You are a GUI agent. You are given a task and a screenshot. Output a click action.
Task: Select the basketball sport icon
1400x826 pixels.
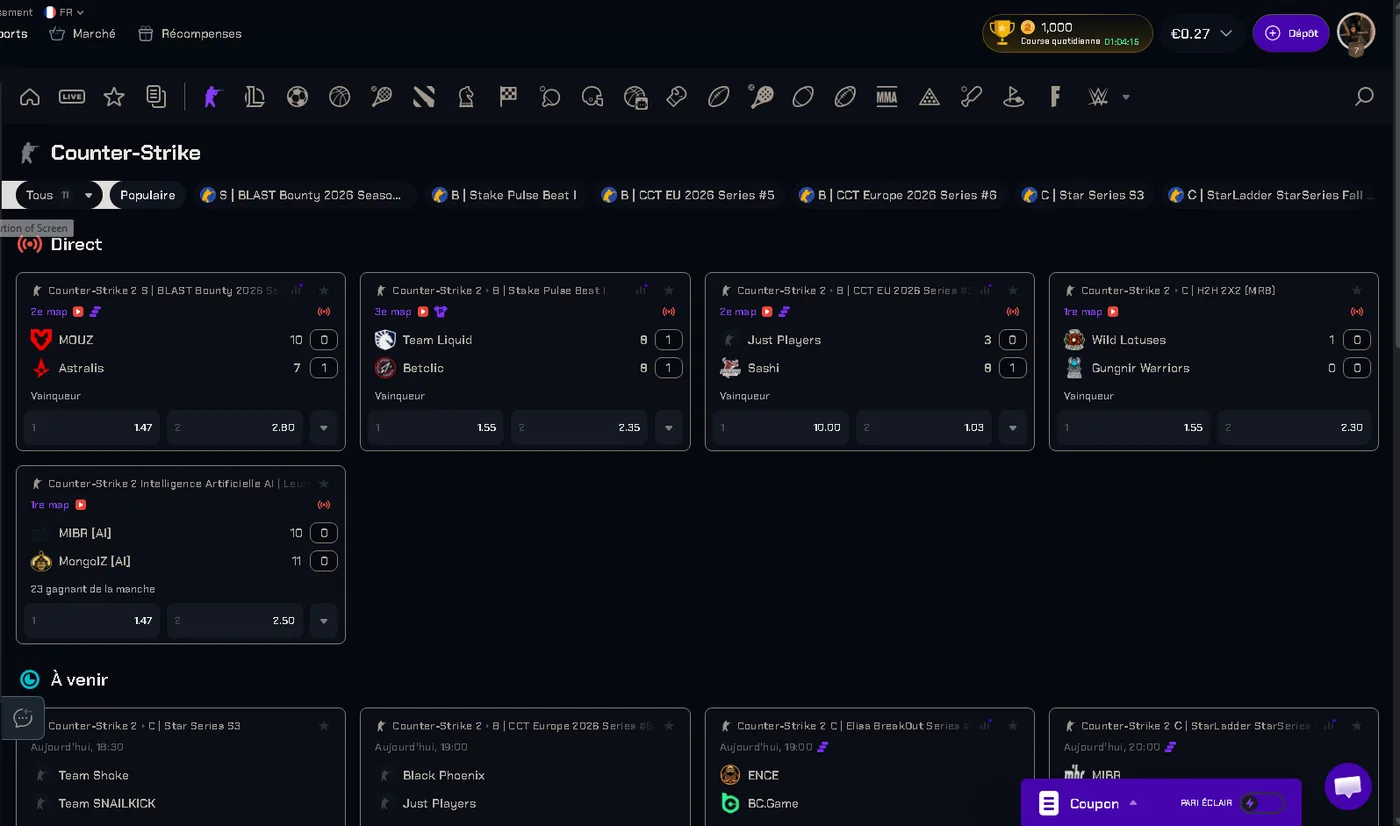(x=339, y=97)
